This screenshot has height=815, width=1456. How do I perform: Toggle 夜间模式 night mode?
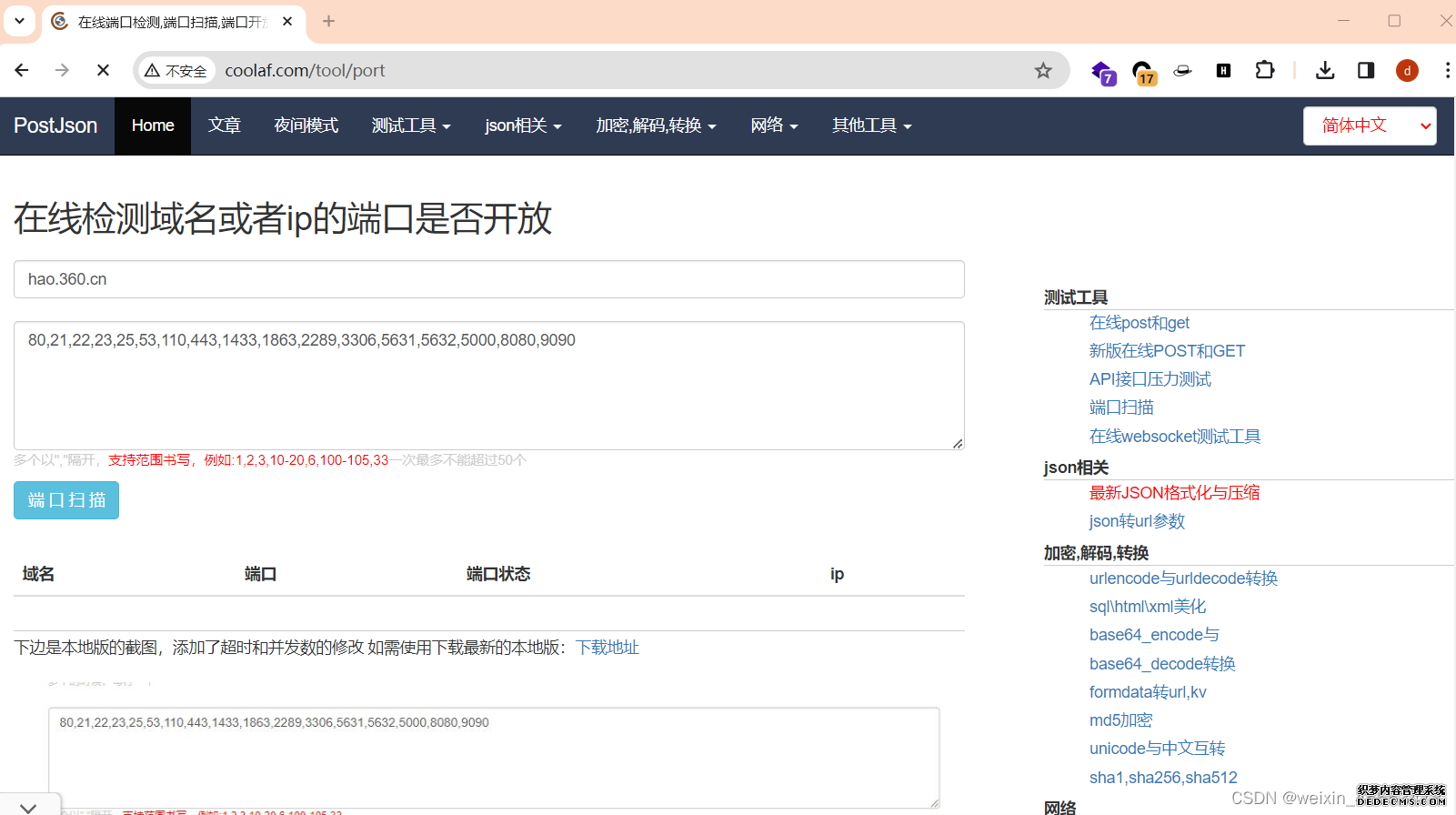(x=306, y=126)
